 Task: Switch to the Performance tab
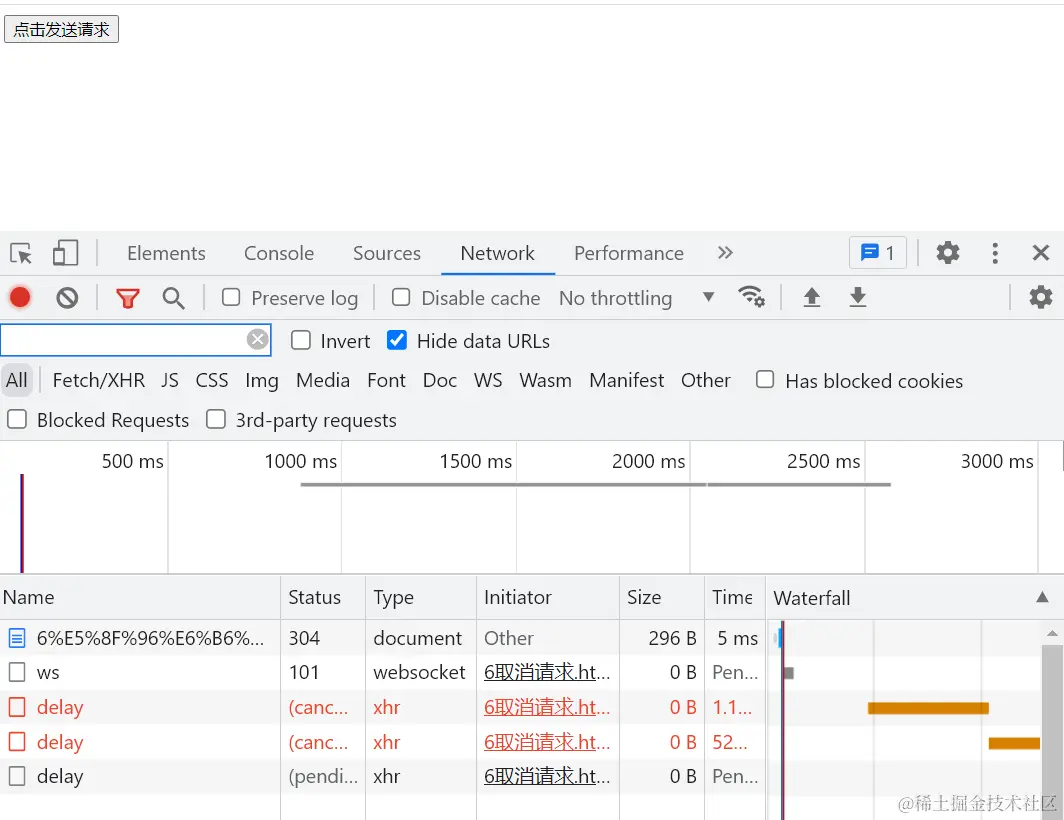pyautogui.click(x=629, y=253)
